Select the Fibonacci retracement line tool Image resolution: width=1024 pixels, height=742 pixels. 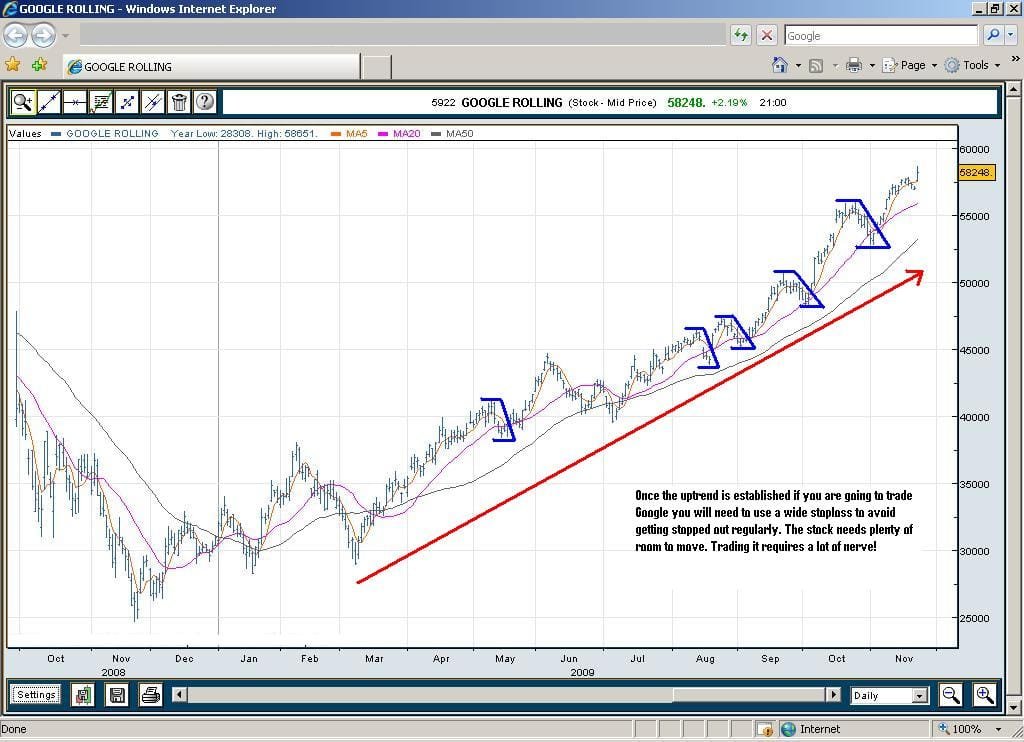127,102
